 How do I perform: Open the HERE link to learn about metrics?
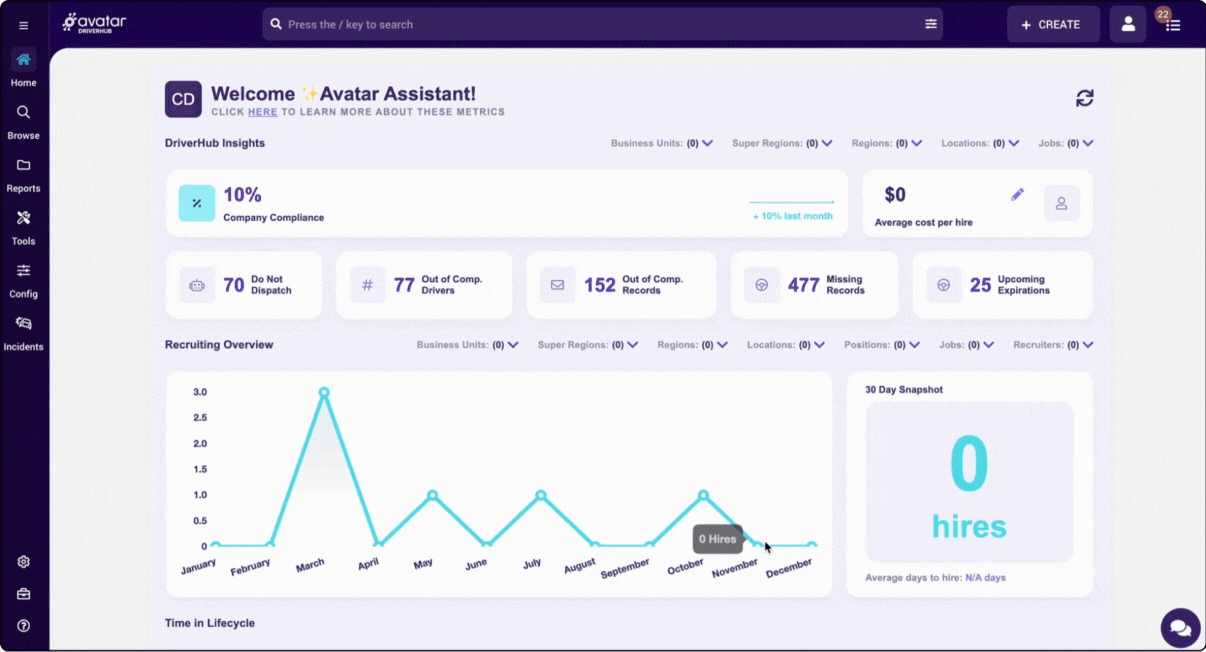click(262, 112)
